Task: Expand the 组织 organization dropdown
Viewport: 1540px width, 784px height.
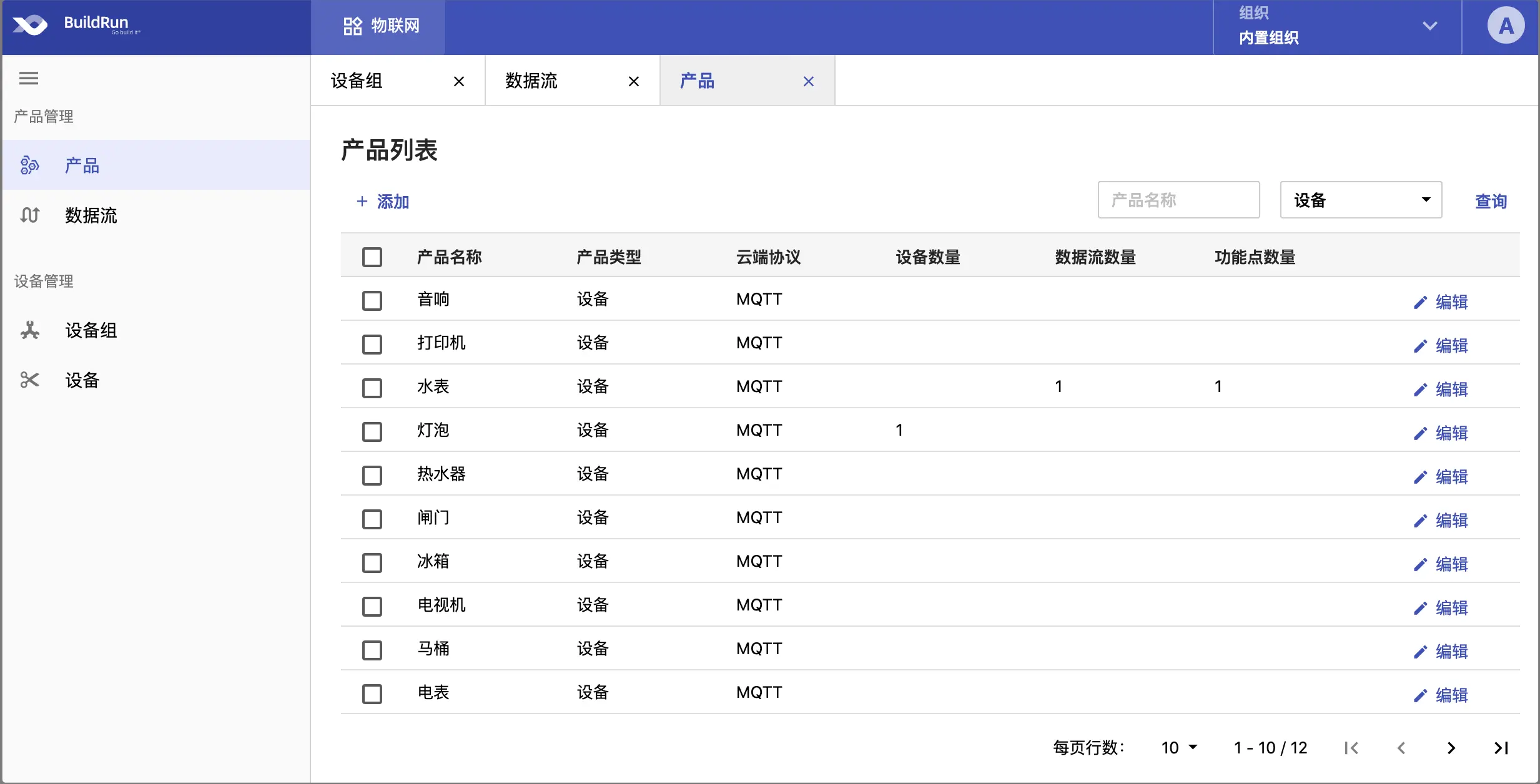Action: 1429,26
